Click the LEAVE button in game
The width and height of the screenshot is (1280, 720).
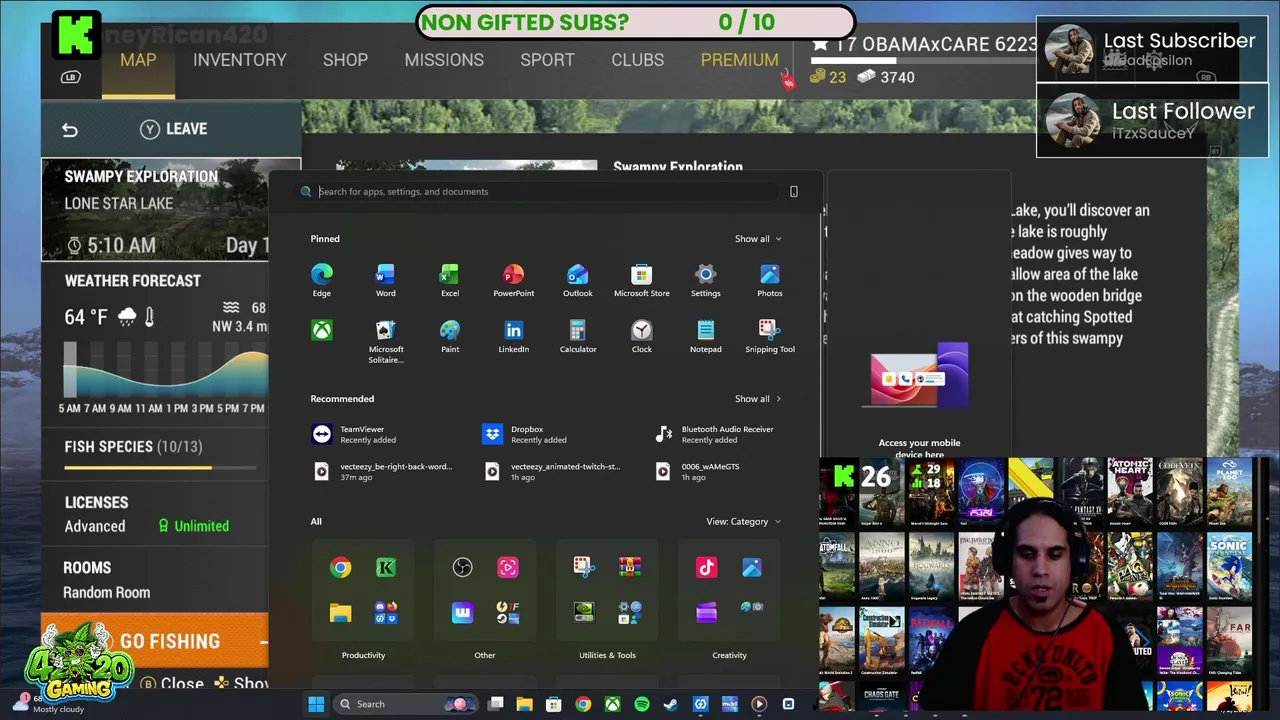pos(174,129)
